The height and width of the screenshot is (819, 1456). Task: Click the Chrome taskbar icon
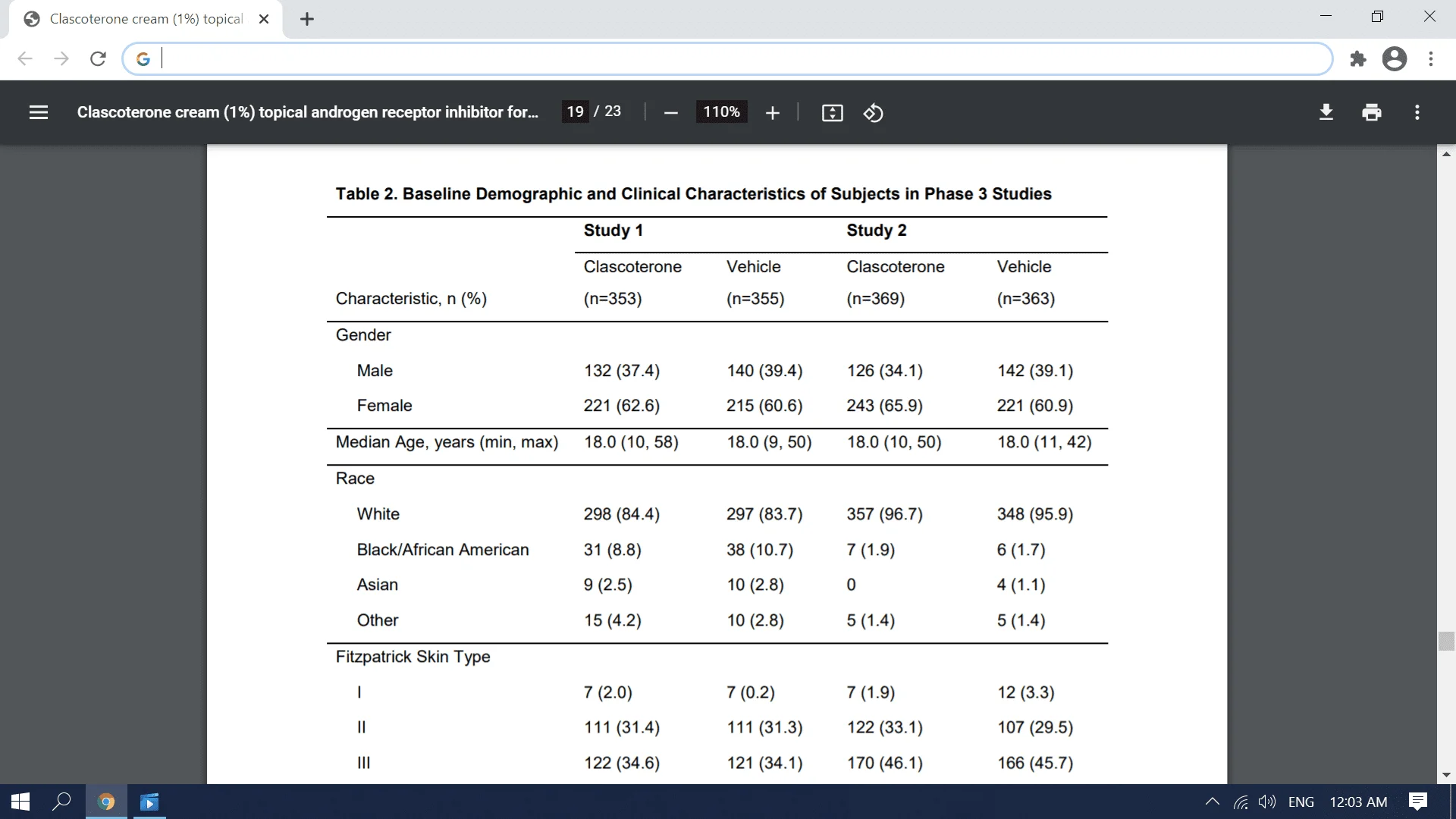point(106,802)
